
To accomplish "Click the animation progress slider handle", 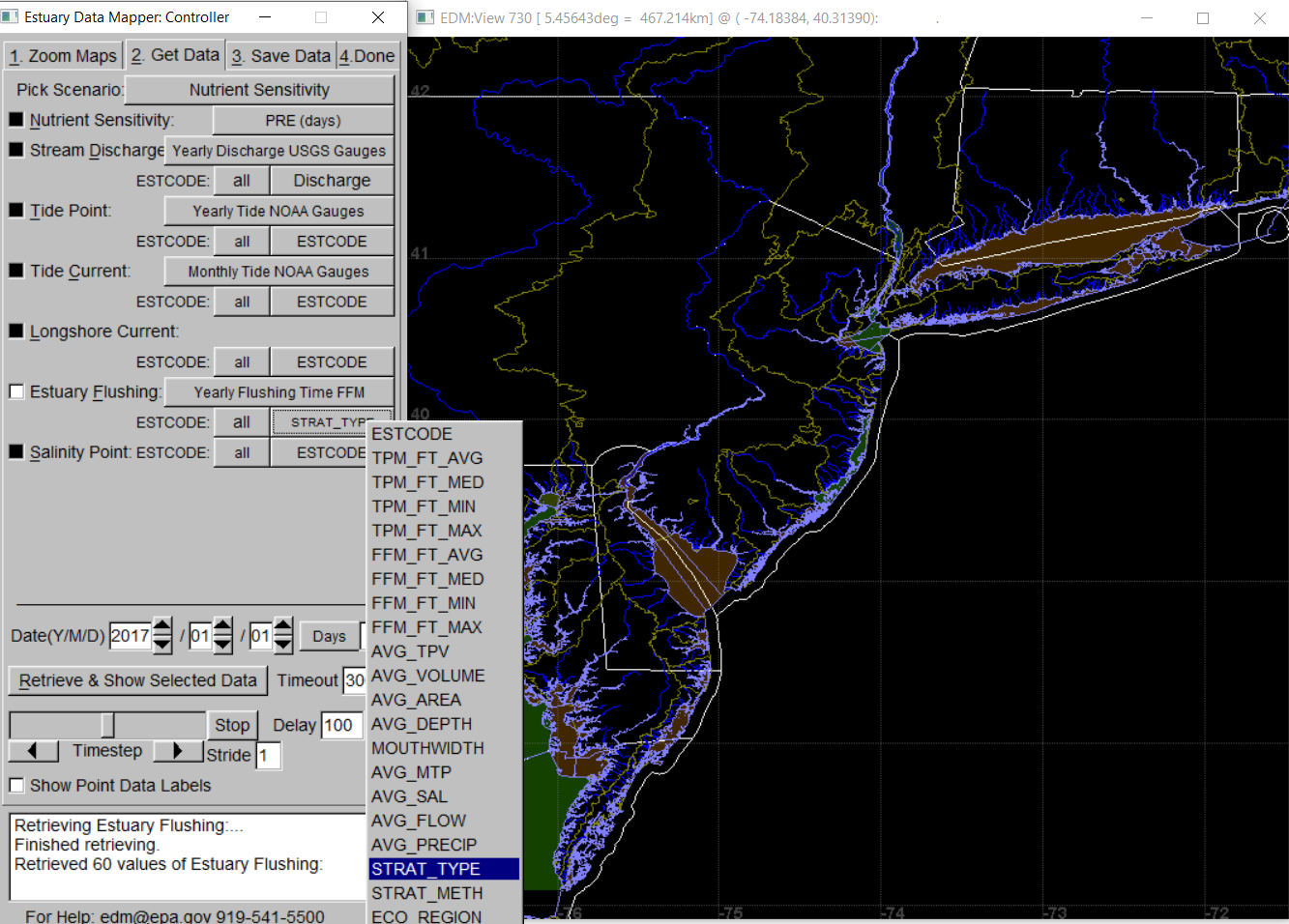I will click(x=106, y=724).
